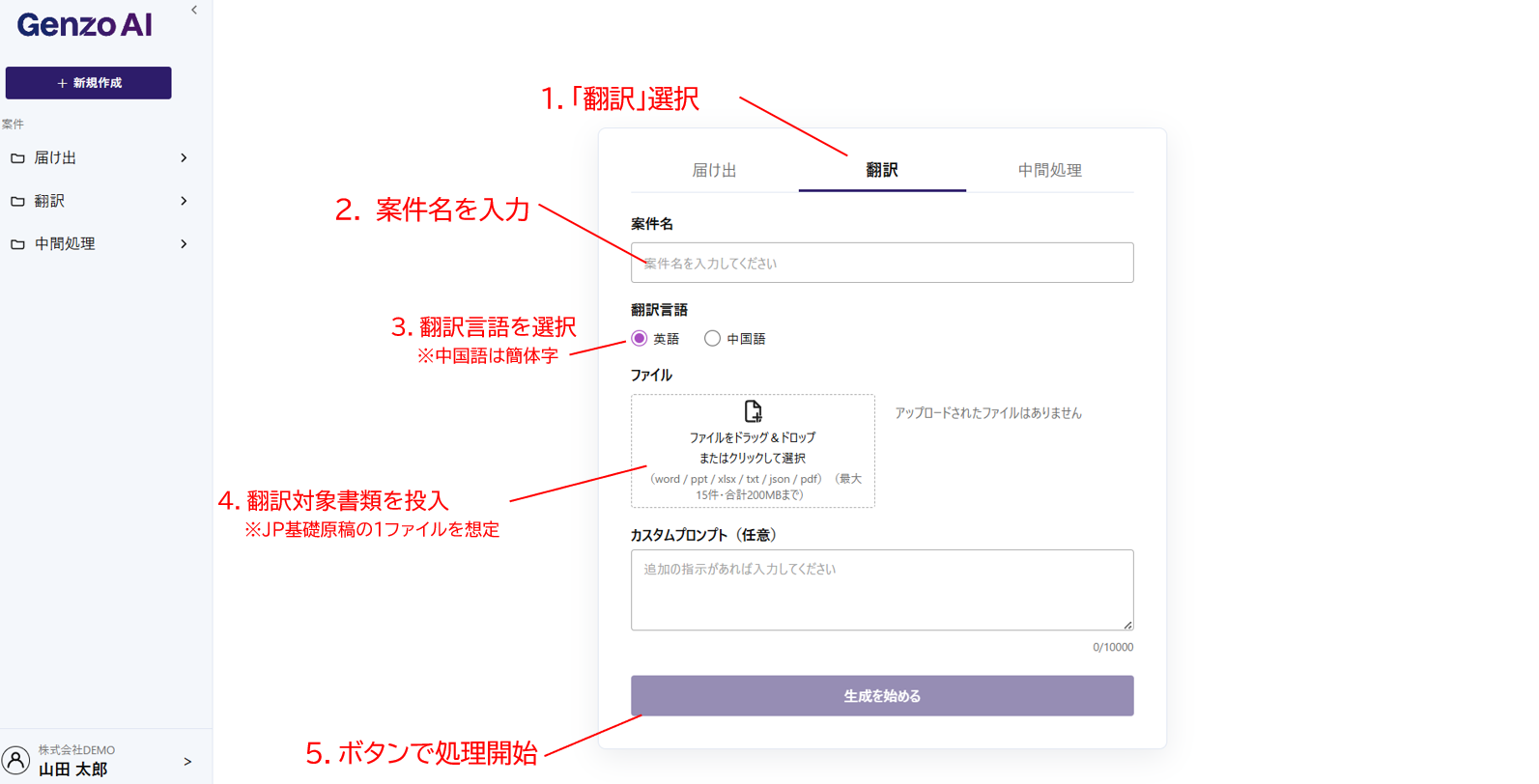Click the 山田 太郎 user name

[72, 770]
